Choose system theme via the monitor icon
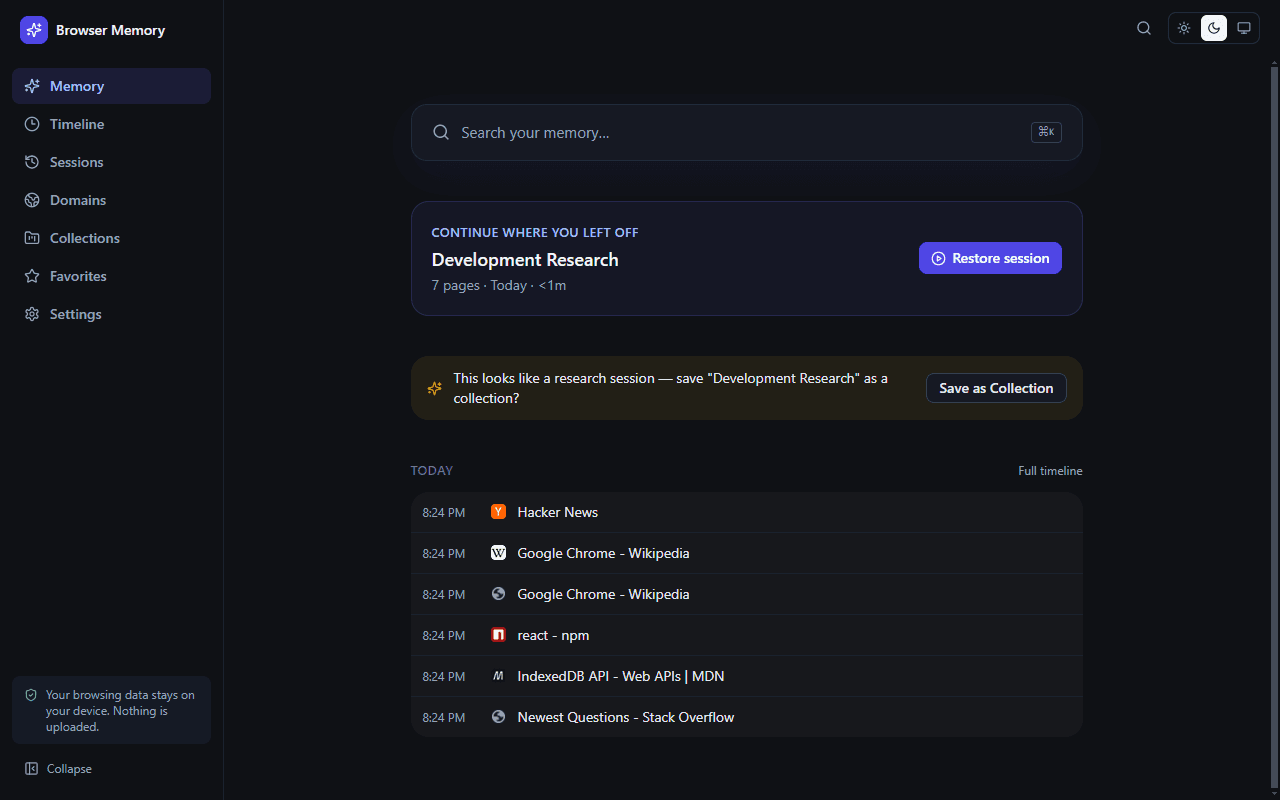Image resolution: width=1280 pixels, height=800 pixels. [1244, 28]
